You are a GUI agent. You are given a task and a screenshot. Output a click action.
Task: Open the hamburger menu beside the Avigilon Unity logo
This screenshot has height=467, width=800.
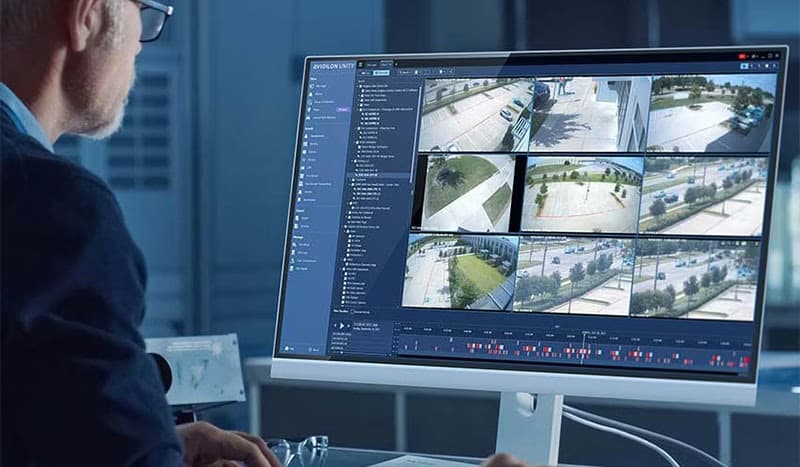pos(360,65)
